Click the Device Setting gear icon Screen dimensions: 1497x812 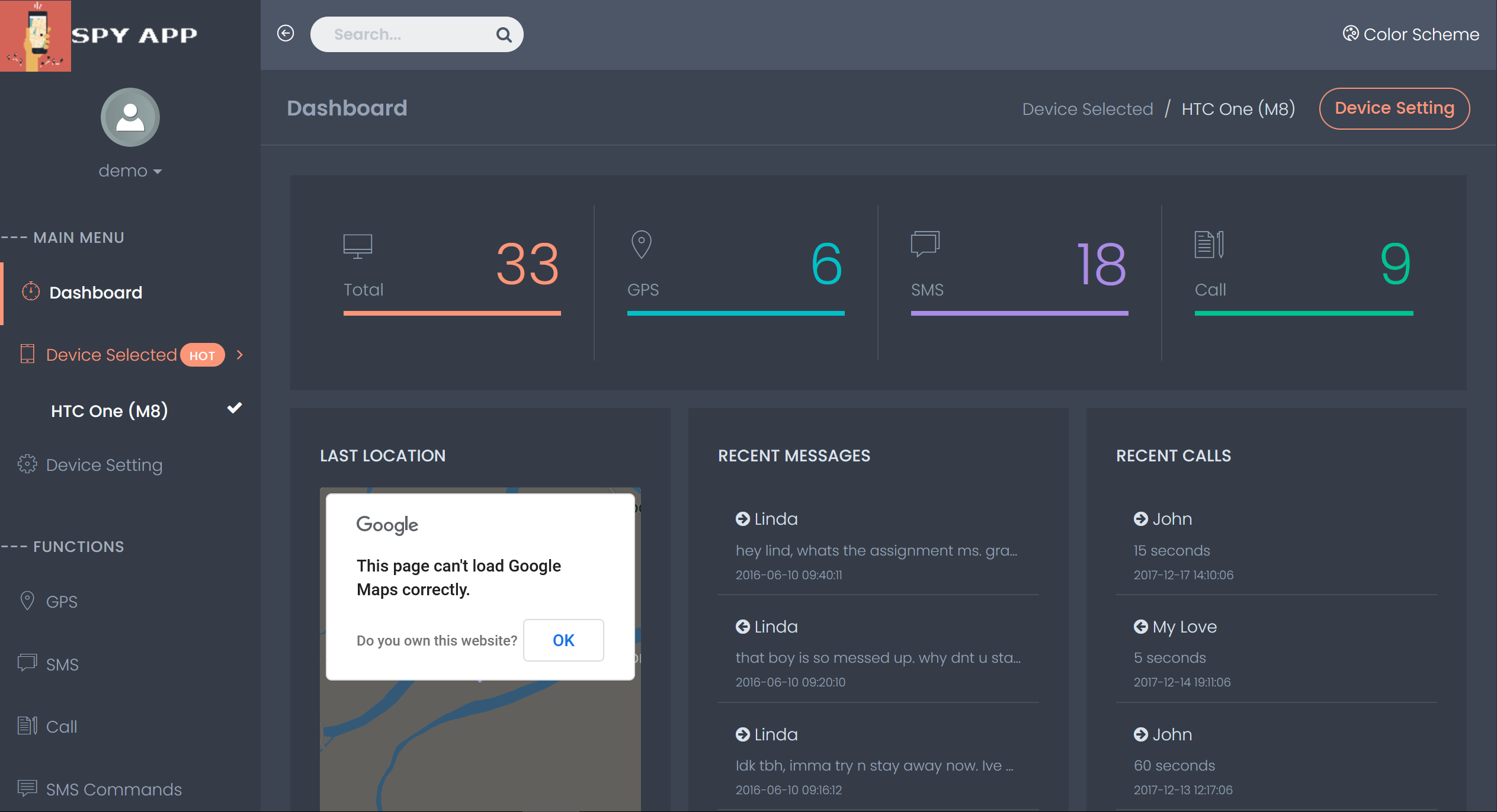pyautogui.click(x=27, y=464)
